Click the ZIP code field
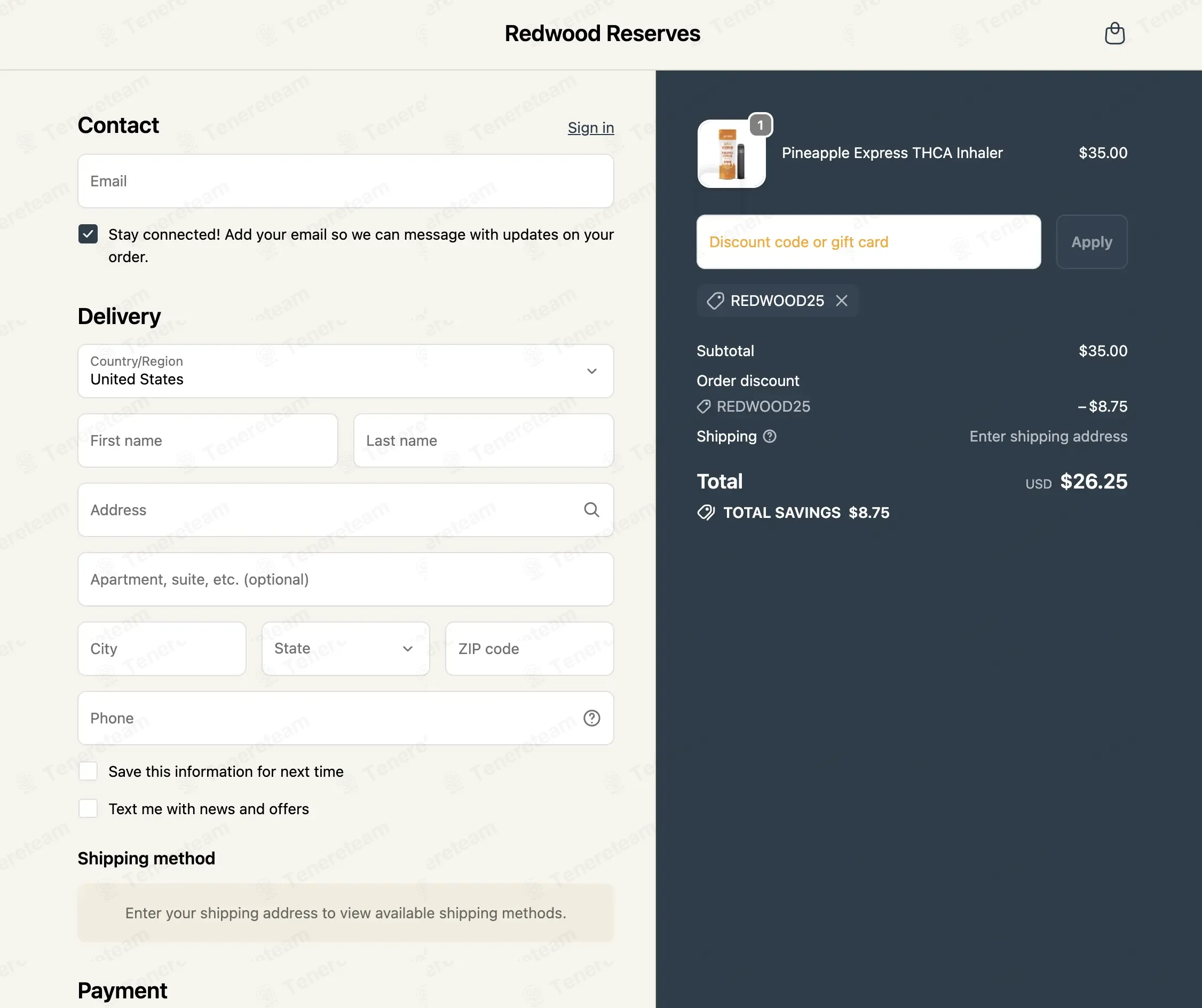 (529, 649)
